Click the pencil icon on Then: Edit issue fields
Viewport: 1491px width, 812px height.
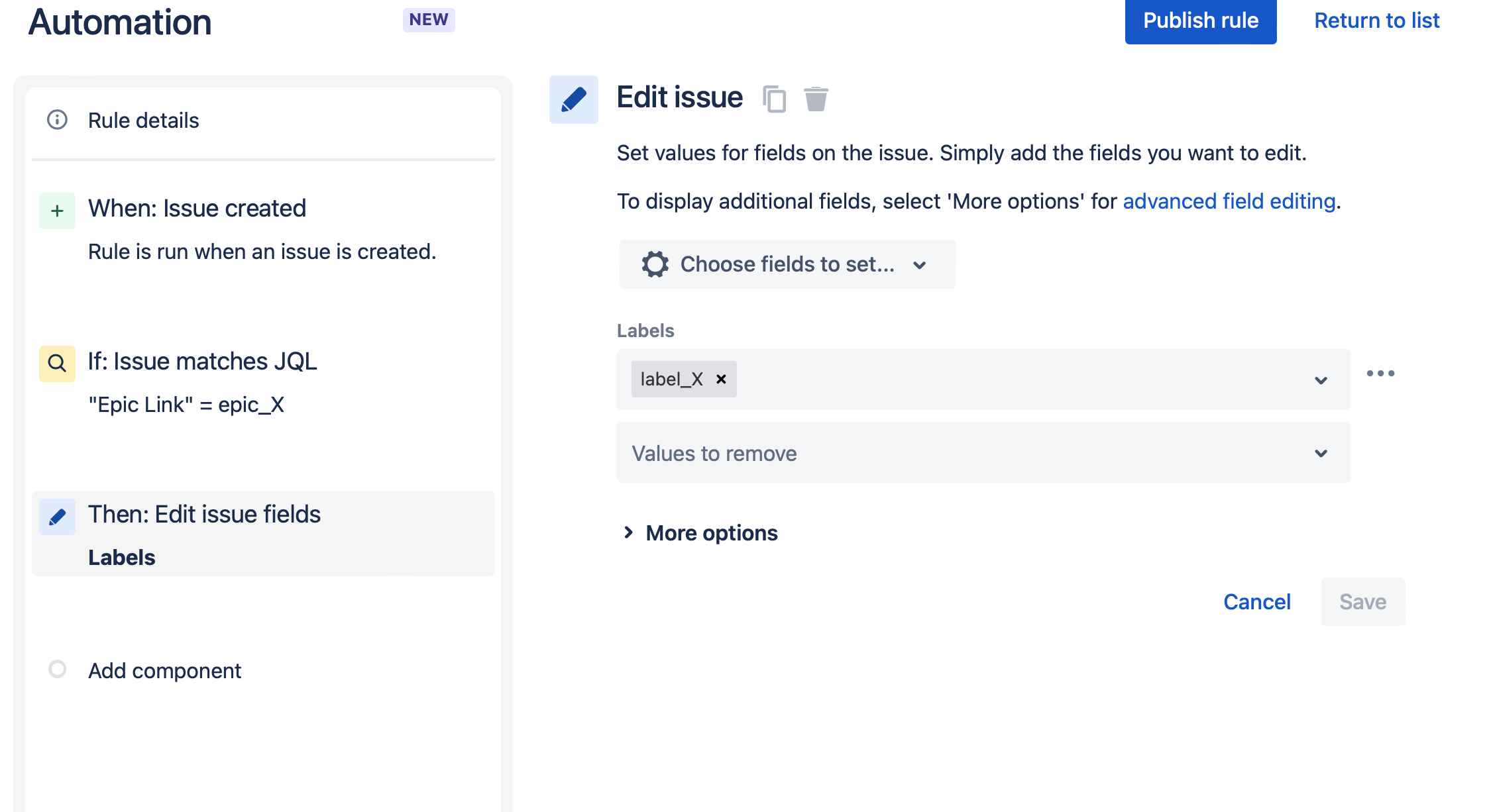click(57, 516)
